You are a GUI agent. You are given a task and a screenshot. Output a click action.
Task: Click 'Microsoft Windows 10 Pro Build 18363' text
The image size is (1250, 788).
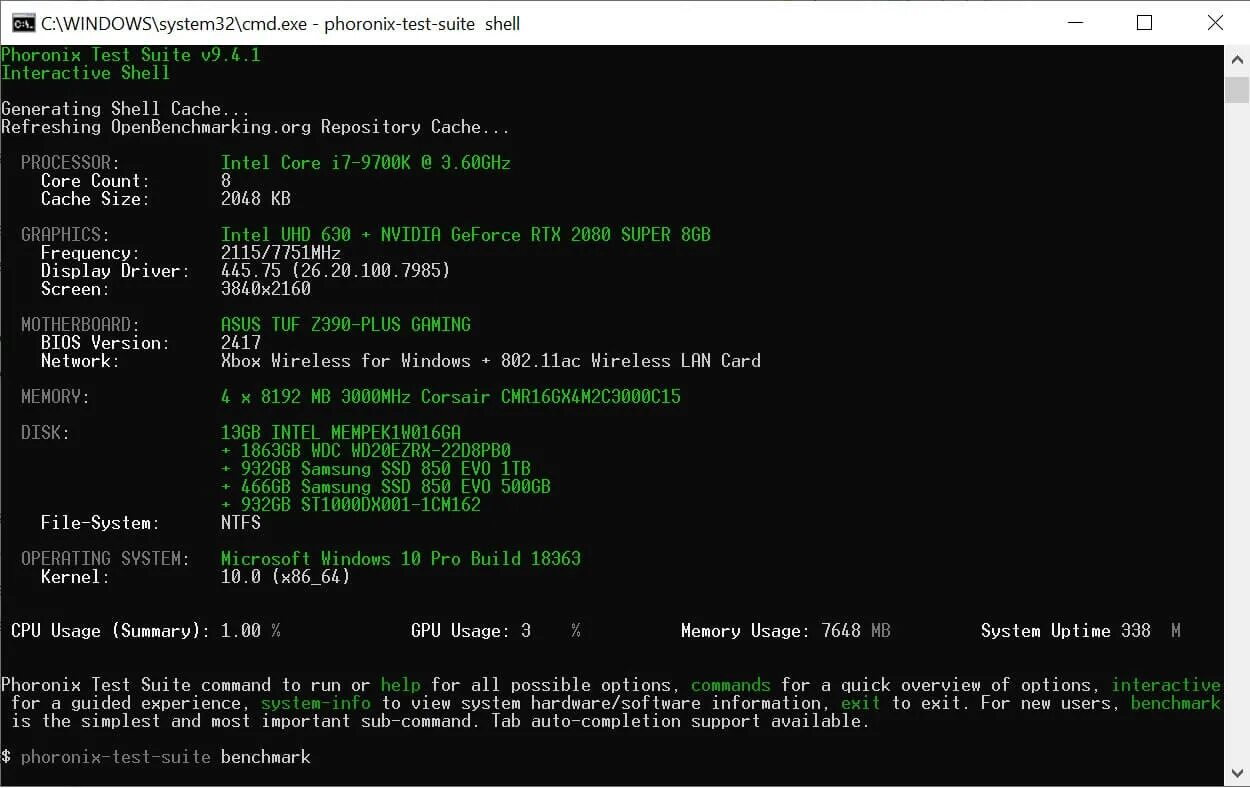point(401,559)
